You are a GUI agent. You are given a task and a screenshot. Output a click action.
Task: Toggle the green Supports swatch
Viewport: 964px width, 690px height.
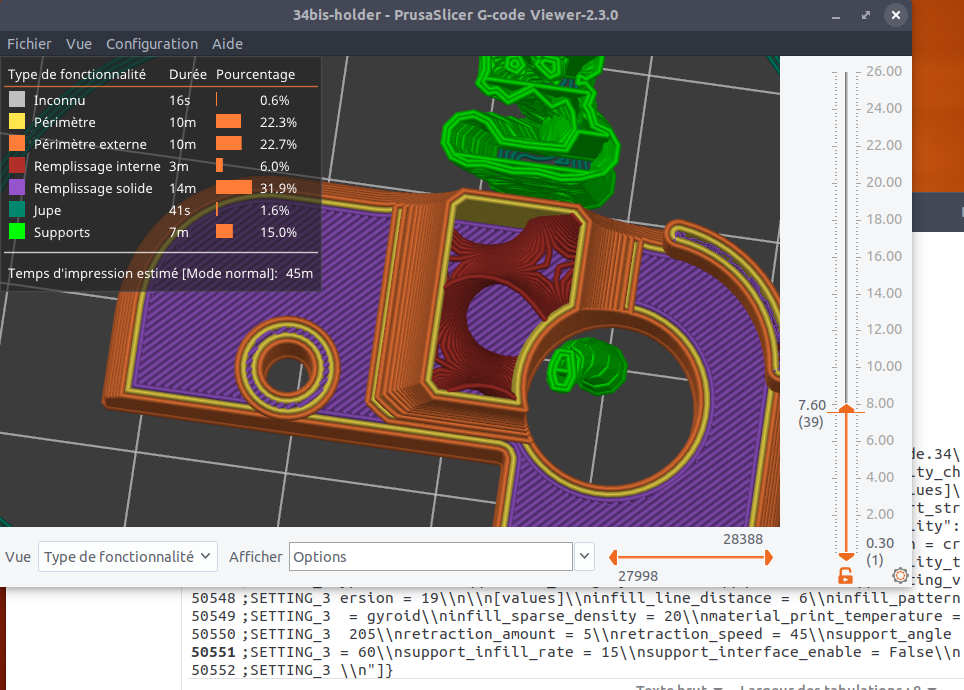click(x=17, y=232)
